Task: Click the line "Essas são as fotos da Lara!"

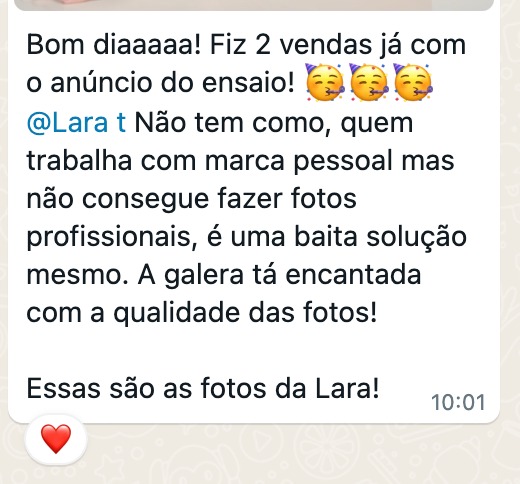Action: pos(203,389)
